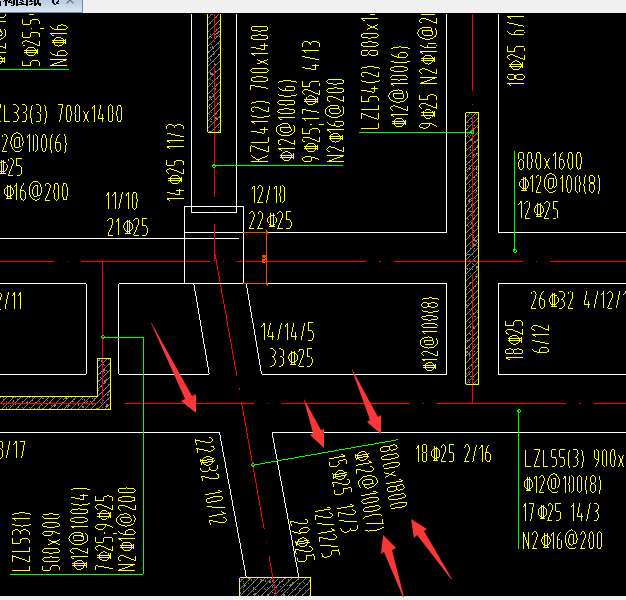This screenshot has height=600, width=626.
Task: Select the vertical Φ12@100(4) stirrup text
Action: (80, 529)
